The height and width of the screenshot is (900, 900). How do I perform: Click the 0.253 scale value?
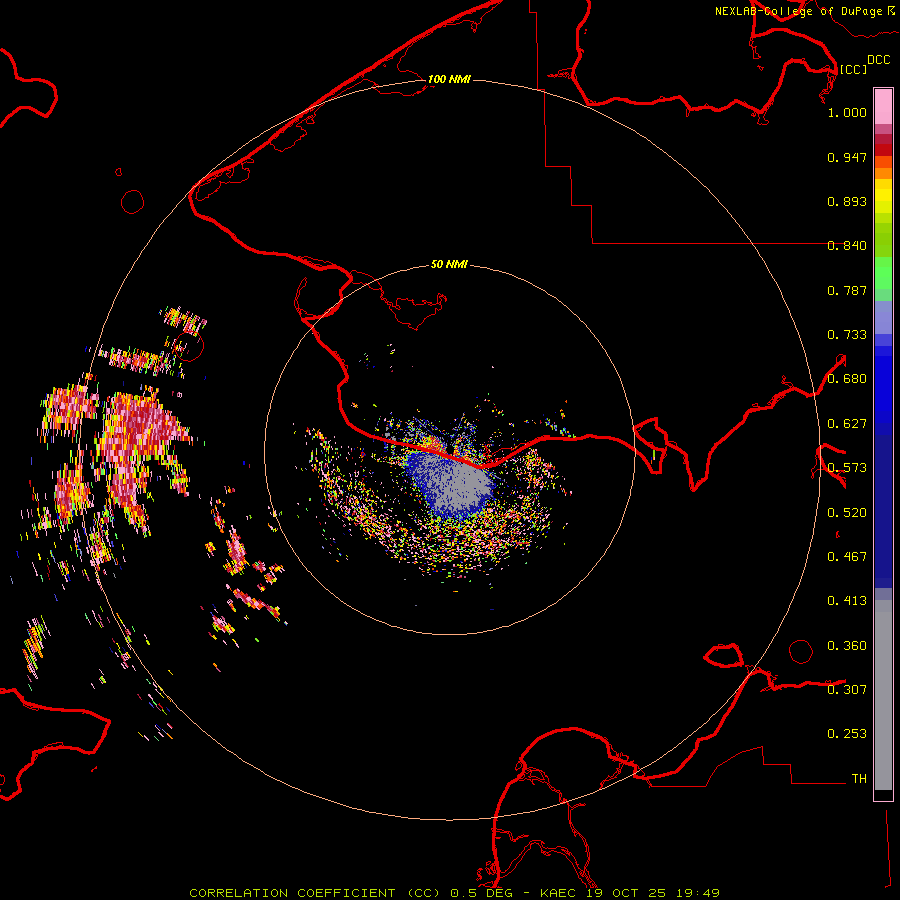[847, 734]
